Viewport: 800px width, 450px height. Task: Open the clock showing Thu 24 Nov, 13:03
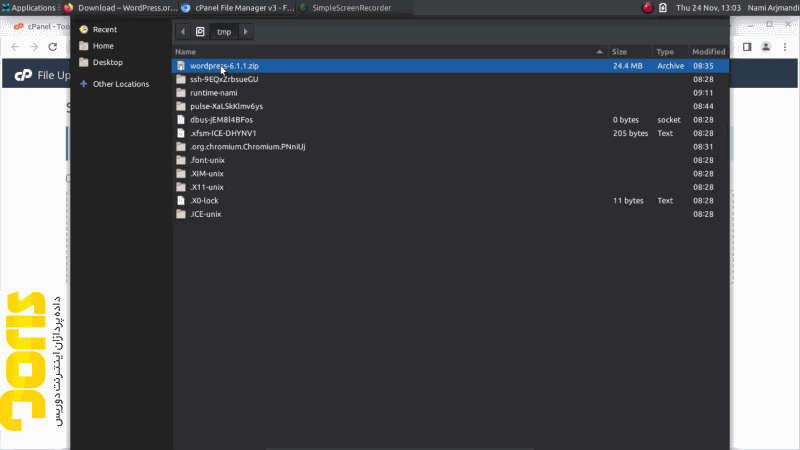pos(708,8)
